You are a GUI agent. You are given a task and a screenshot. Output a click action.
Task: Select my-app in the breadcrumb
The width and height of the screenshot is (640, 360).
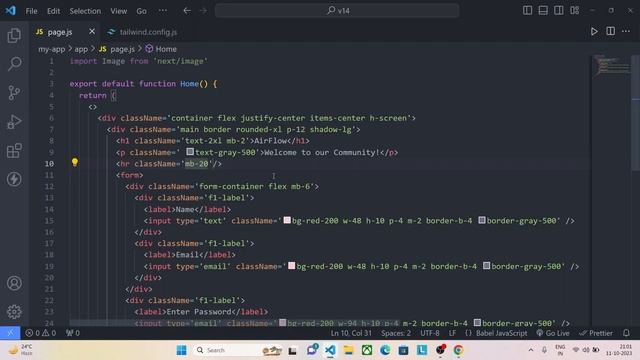coord(51,49)
